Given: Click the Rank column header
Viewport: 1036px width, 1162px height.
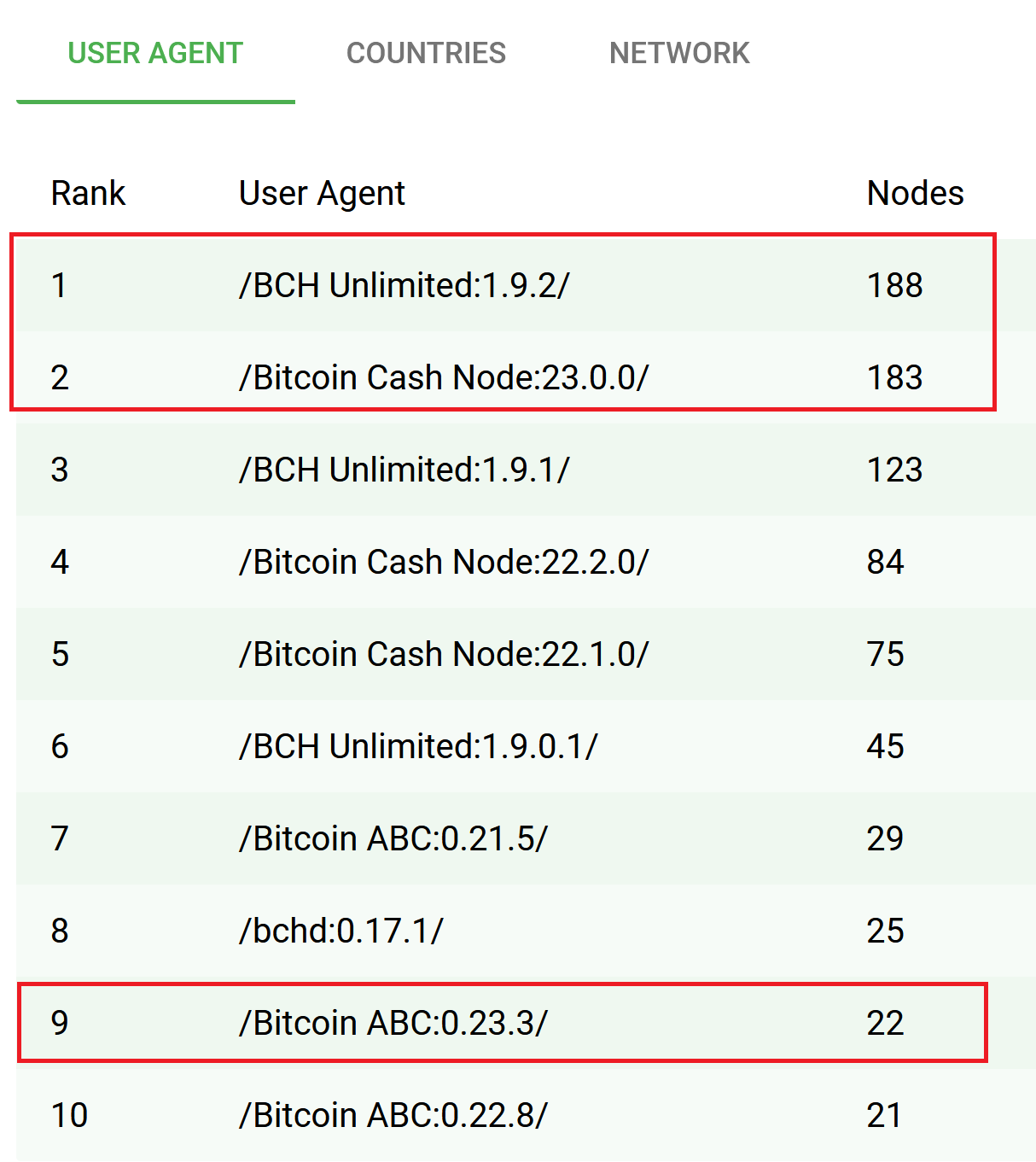Looking at the screenshot, I should (x=88, y=193).
